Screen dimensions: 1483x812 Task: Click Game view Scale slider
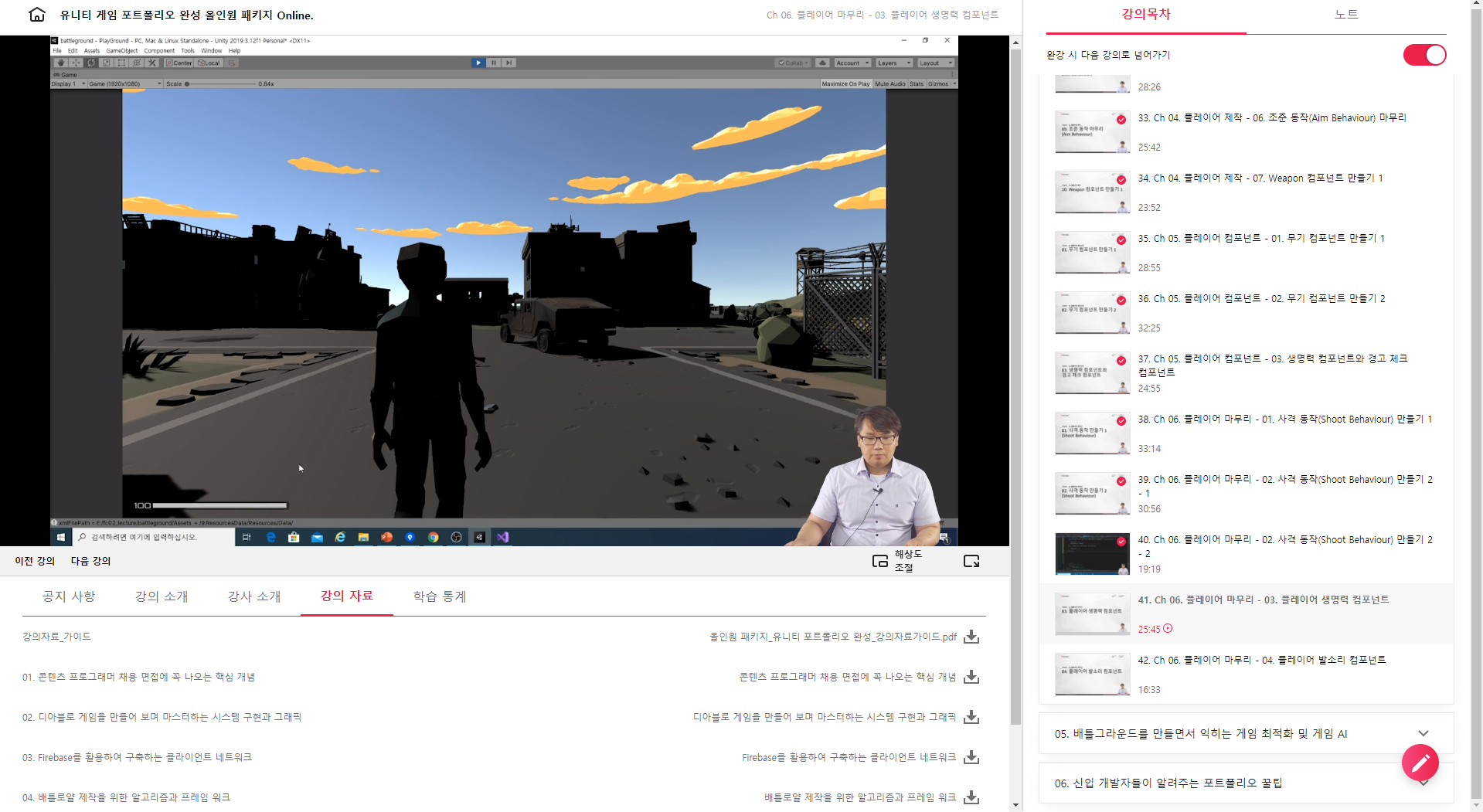220,83
